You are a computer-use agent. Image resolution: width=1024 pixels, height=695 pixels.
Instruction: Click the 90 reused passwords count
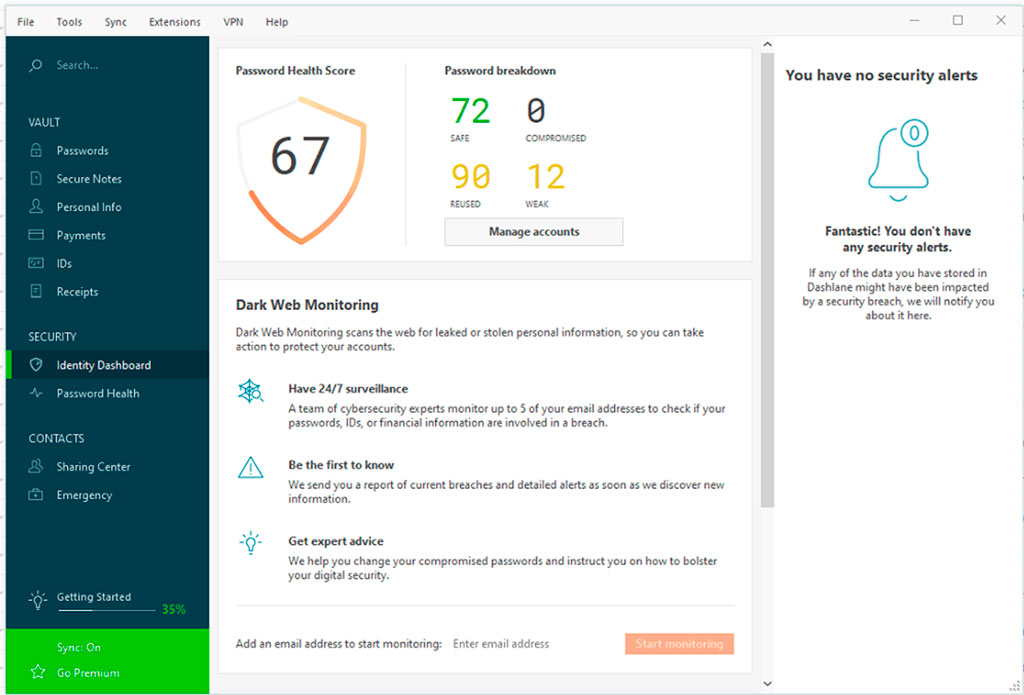pos(470,176)
